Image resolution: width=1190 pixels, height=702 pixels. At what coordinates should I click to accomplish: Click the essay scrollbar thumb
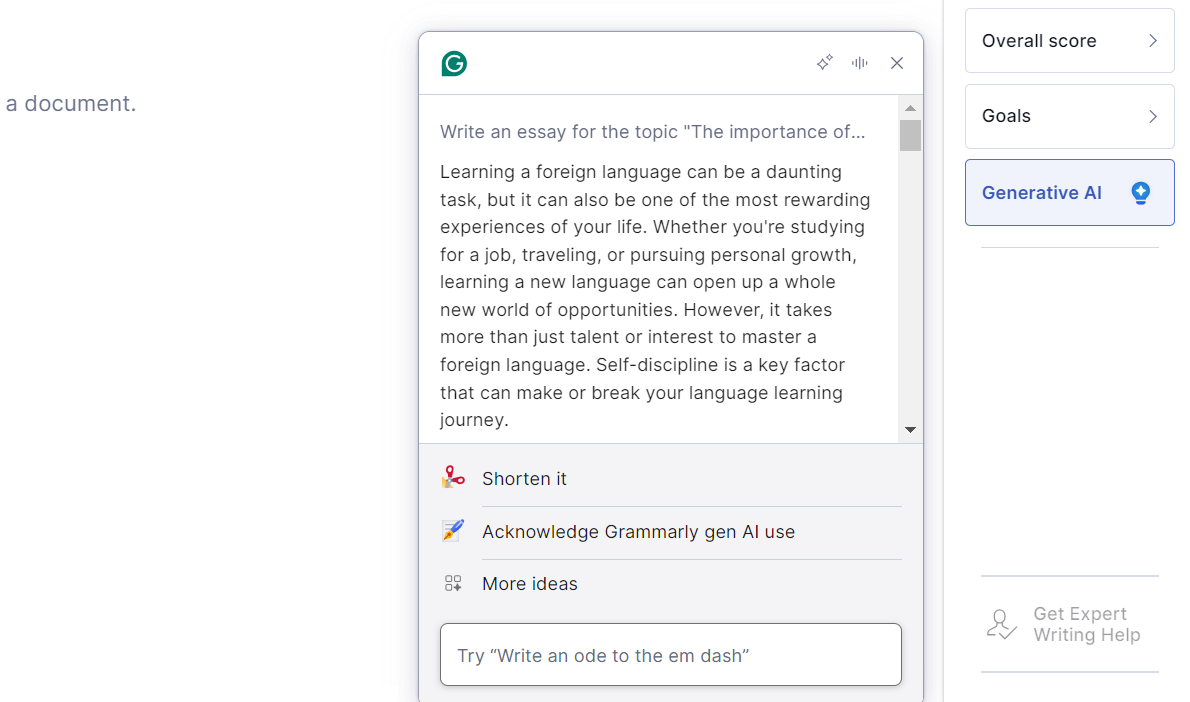click(910, 135)
